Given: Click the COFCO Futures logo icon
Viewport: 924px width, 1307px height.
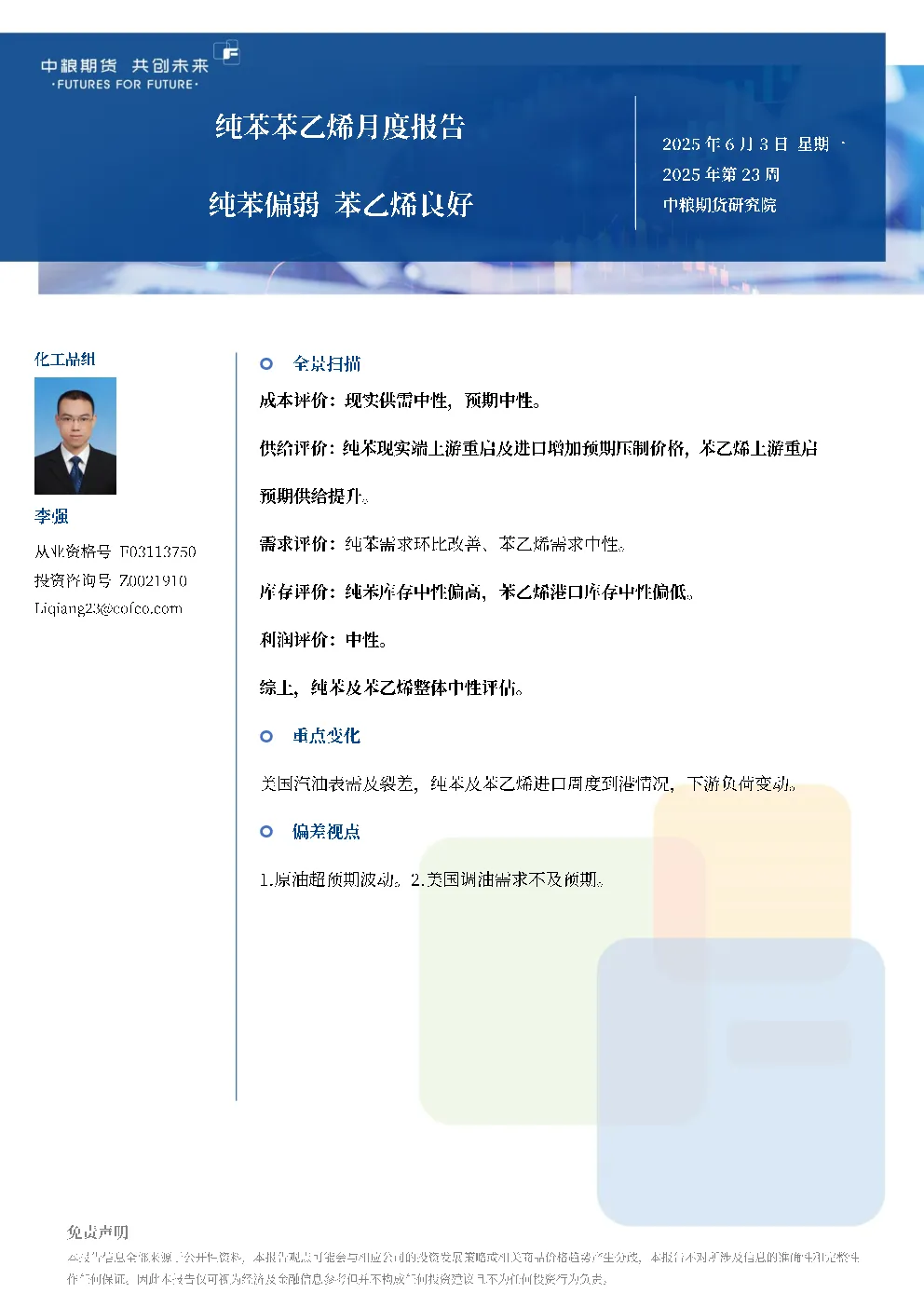Looking at the screenshot, I should coord(226,52).
